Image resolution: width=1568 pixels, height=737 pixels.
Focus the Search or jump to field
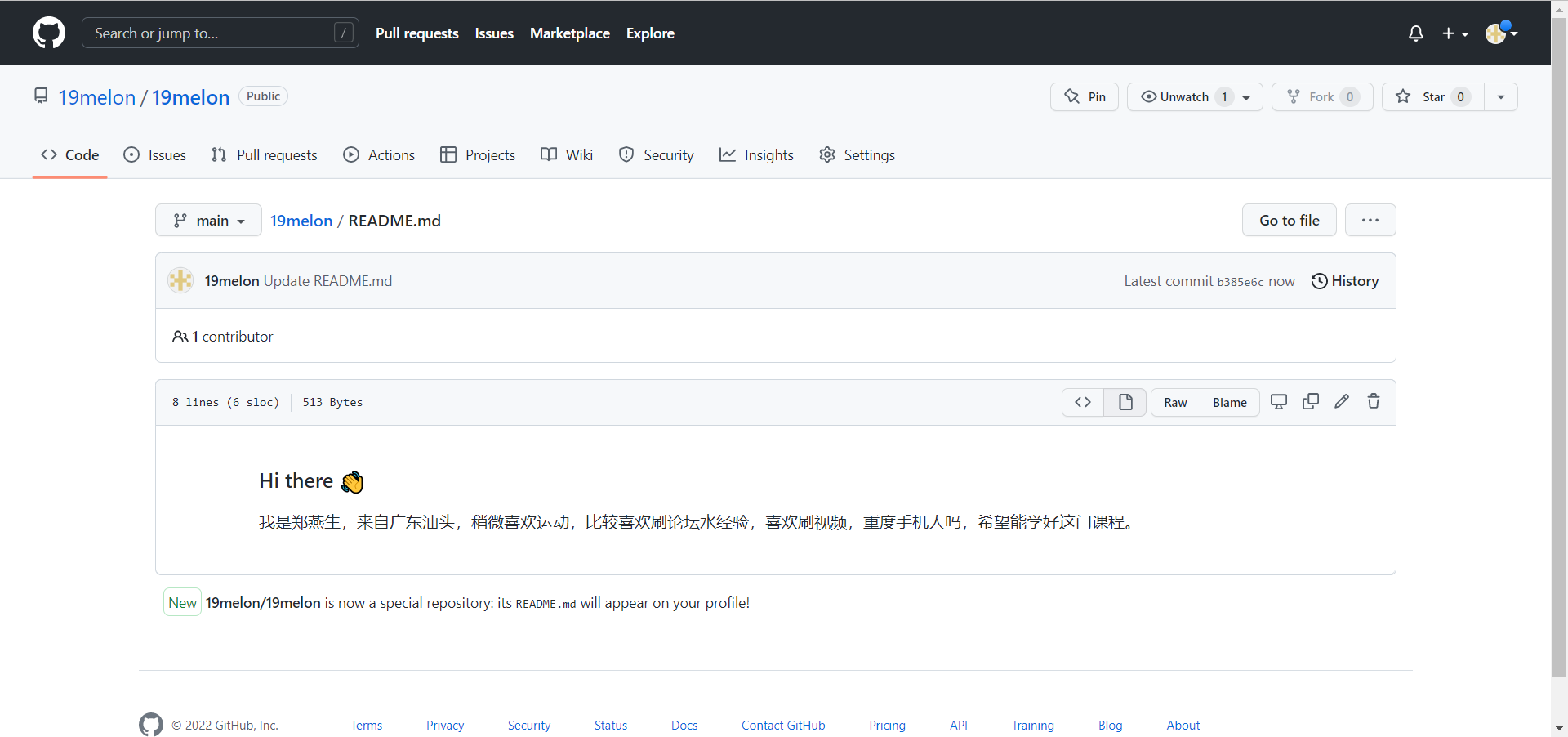[220, 33]
